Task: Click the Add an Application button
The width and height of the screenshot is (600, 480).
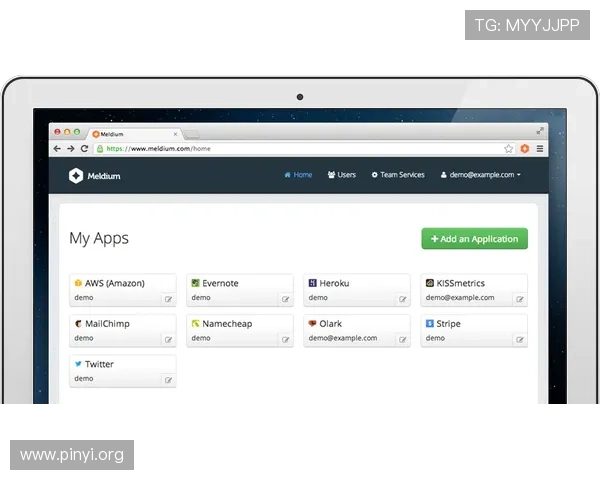Action: pos(474,239)
